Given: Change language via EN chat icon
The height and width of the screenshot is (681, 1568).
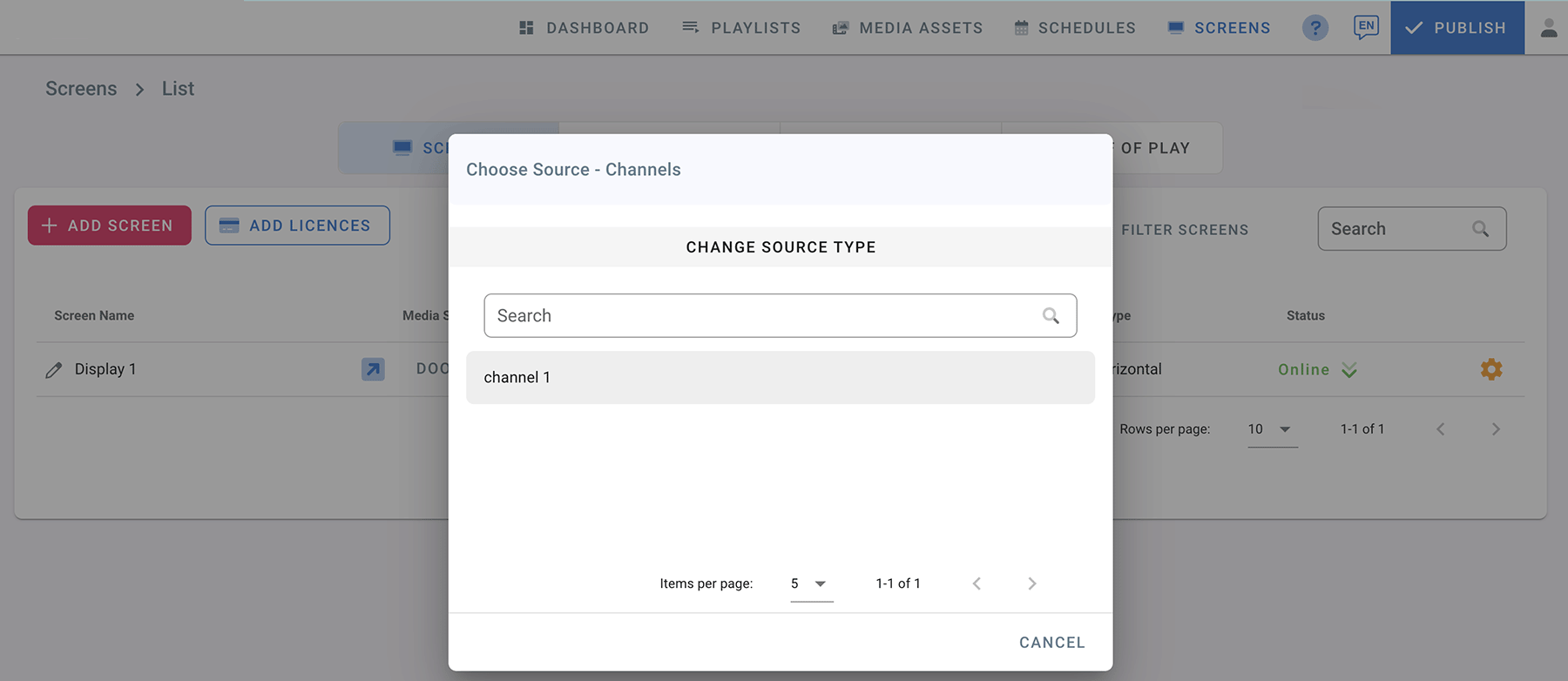Looking at the screenshot, I should (x=1366, y=27).
